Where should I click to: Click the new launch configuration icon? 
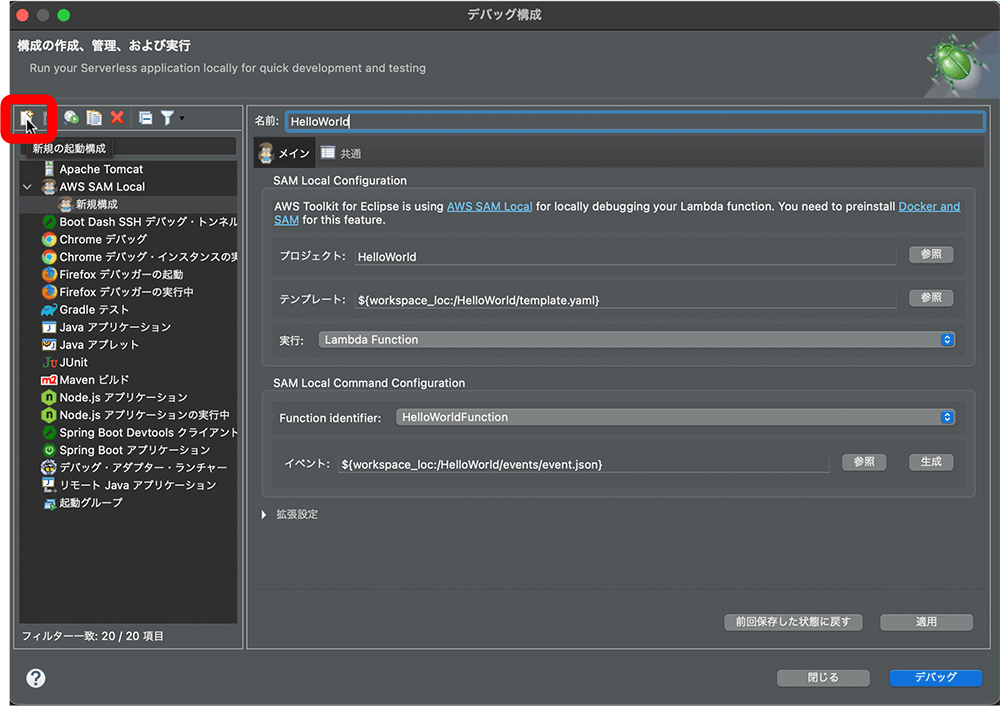point(28,118)
